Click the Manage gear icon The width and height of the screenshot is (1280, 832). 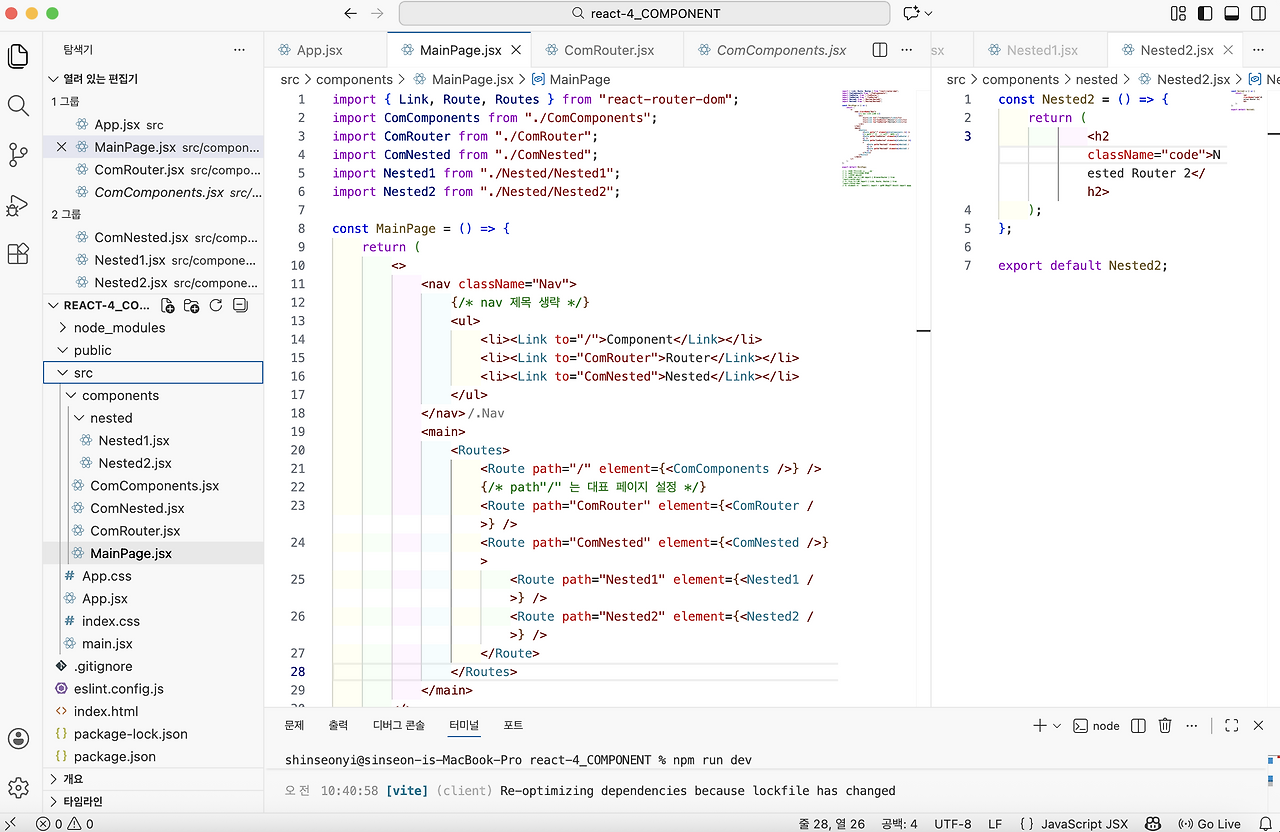(x=18, y=788)
